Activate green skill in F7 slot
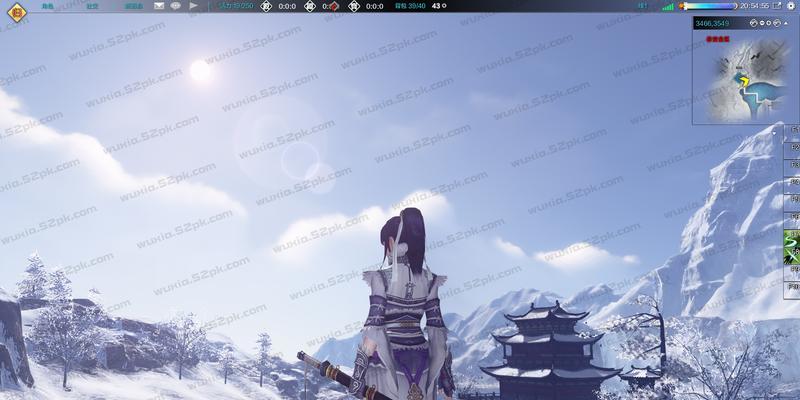 [792, 238]
